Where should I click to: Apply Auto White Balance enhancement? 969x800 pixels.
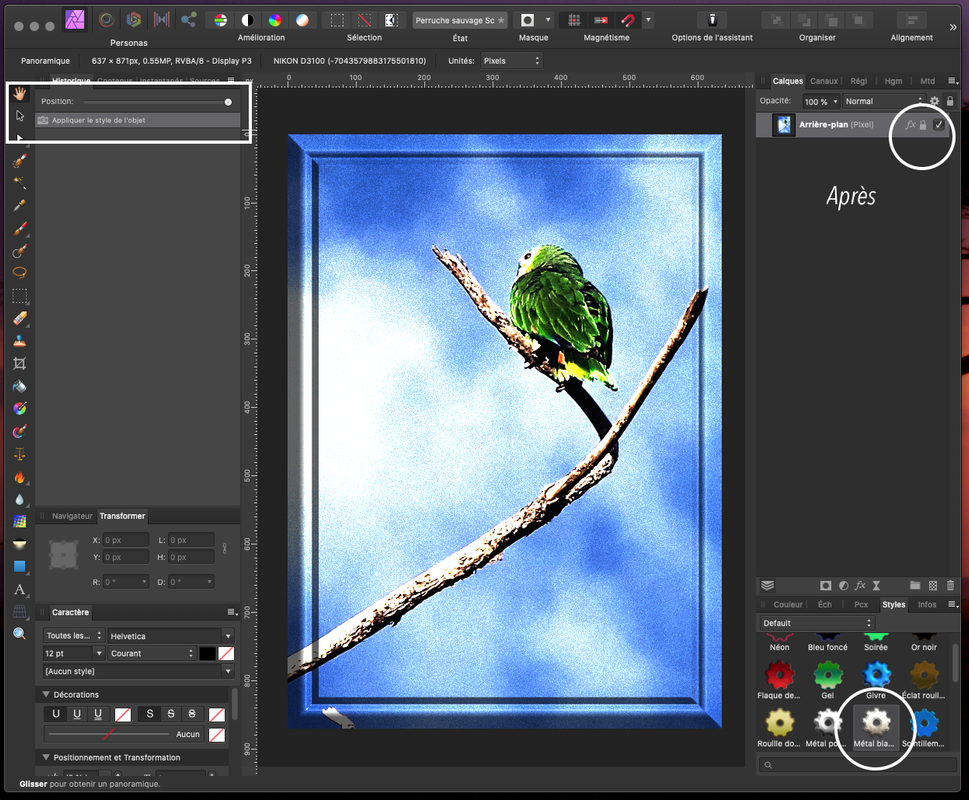pos(302,20)
